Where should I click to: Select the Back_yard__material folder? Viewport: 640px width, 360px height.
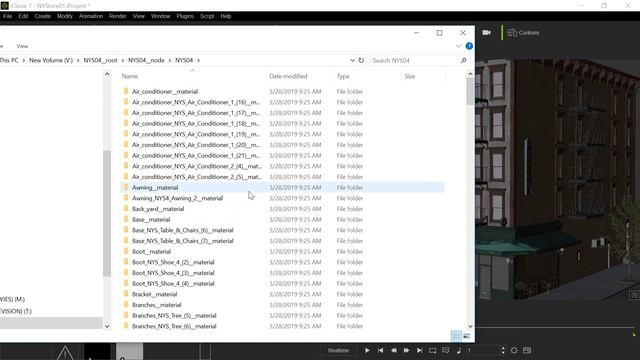(158, 209)
